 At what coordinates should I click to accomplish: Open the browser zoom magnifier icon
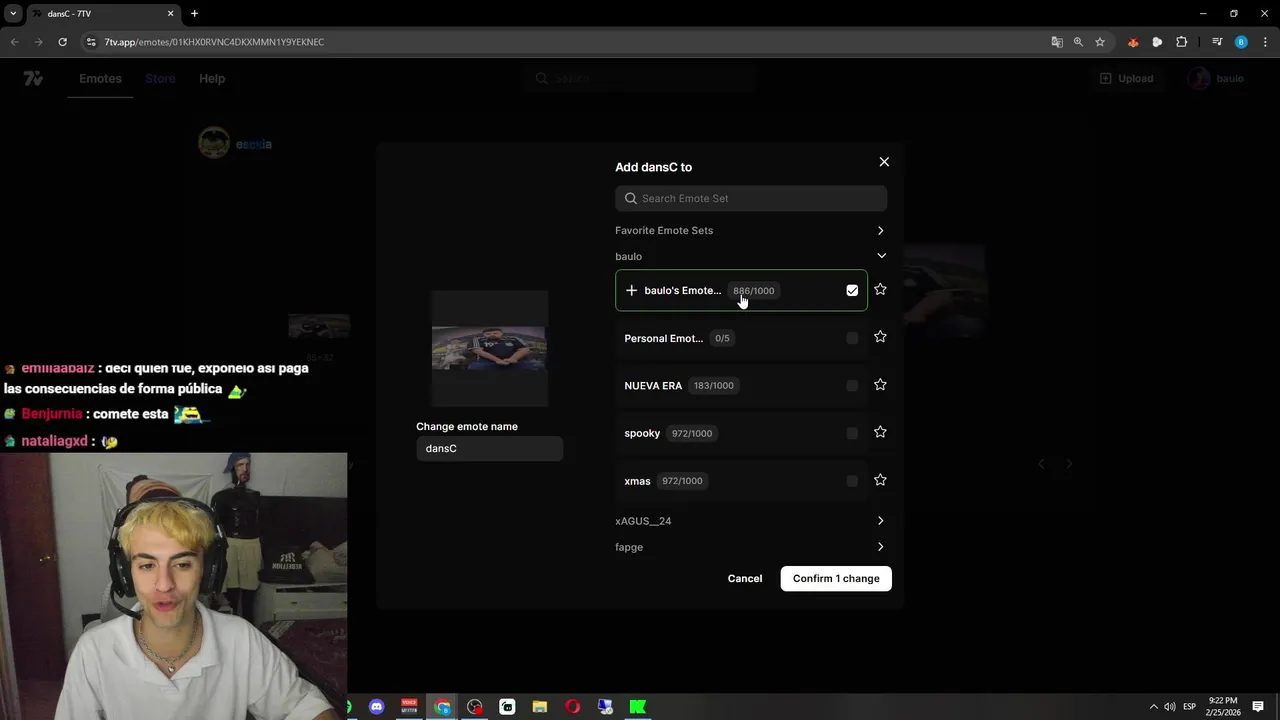click(x=1078, y=42)
